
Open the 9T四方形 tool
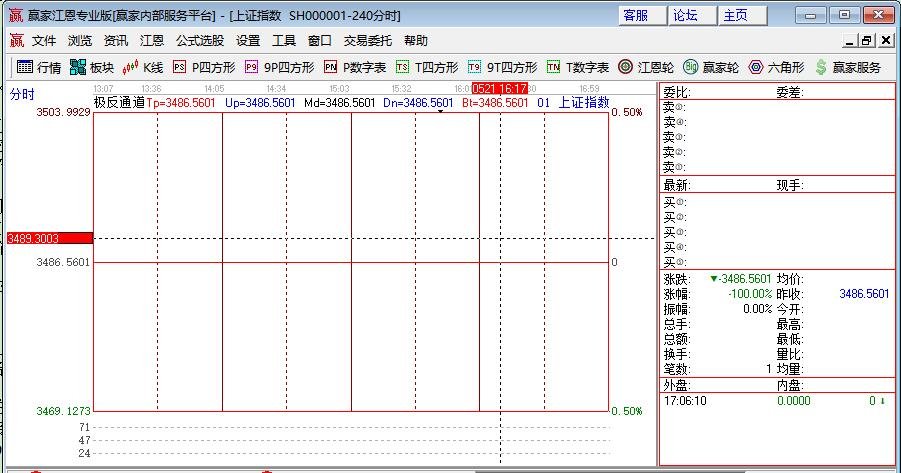coord(502,67)
